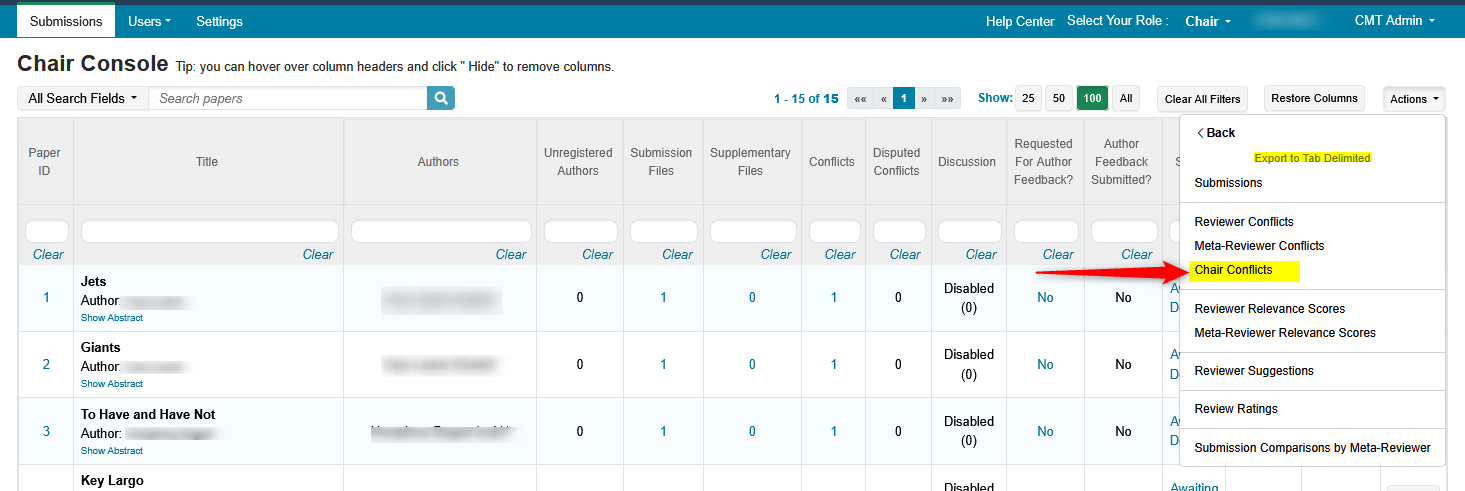Open the Settings tab
1465x491 pixels.
[219, 21]
